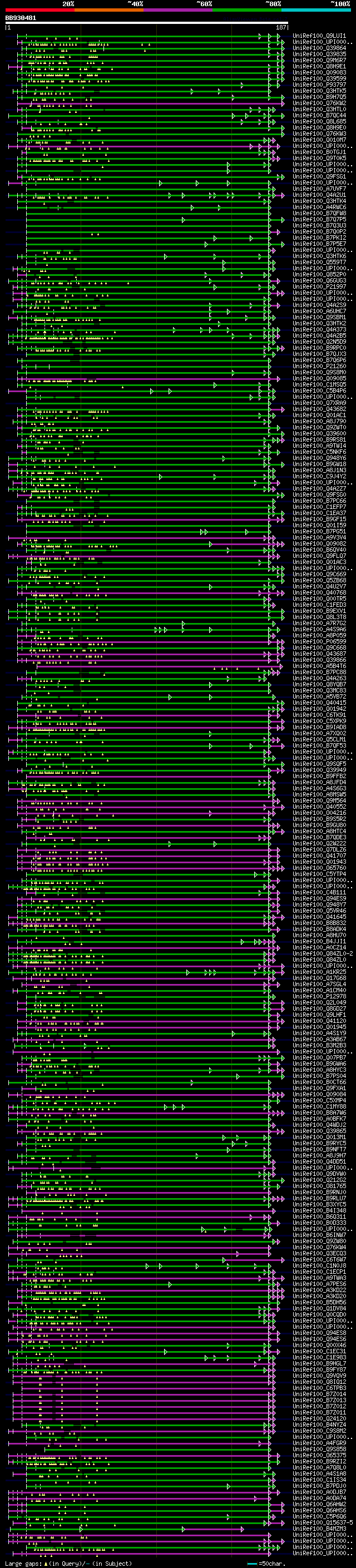This screenshot has height=1568, width=356.
Task: Click the cyan ~100% identity legend bar
Action: click(317, 10)
